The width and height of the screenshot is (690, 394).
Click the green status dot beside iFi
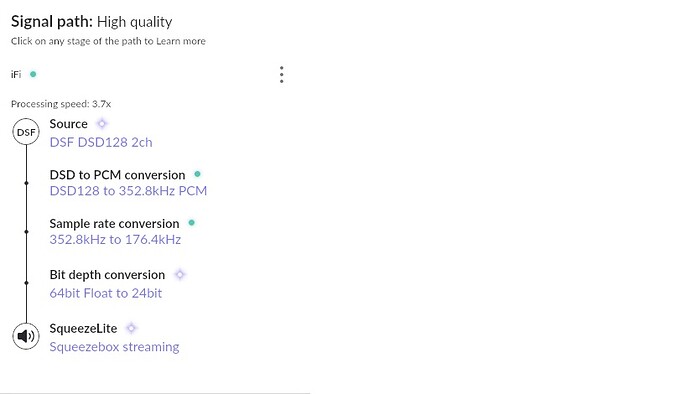click(33, 74)
